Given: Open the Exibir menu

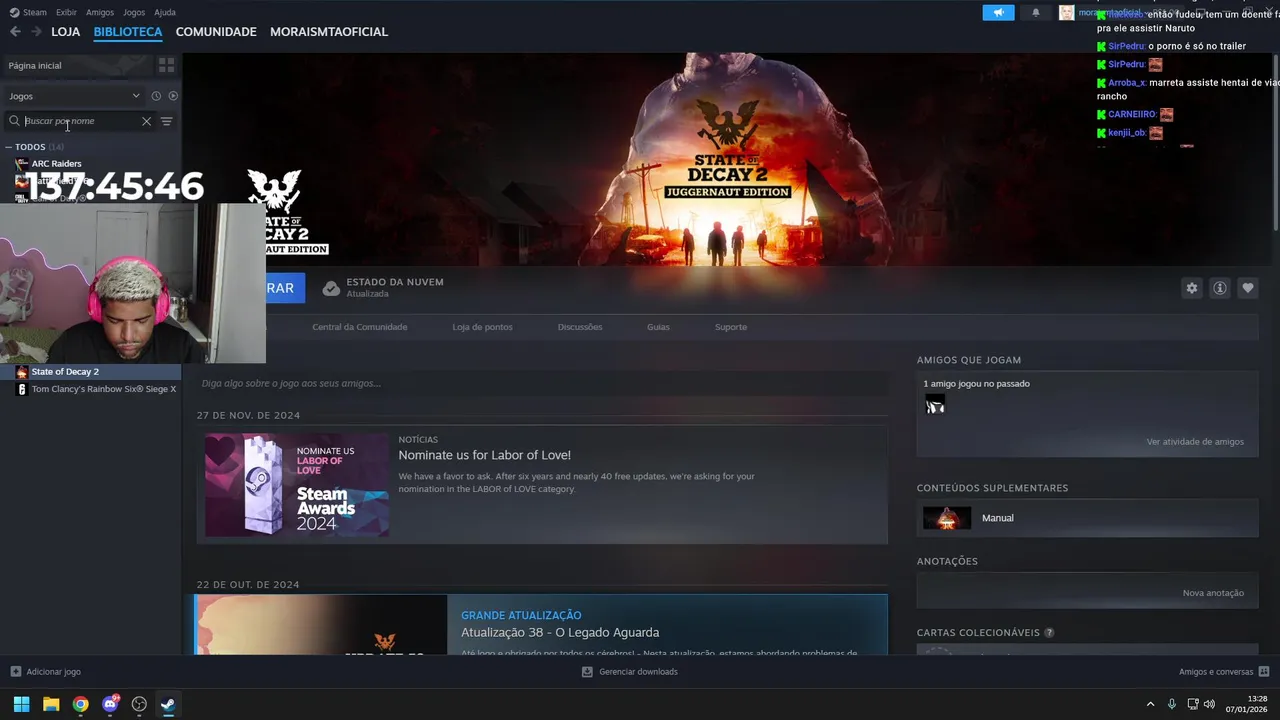Looking at the screenshot, I should [66, 12].
